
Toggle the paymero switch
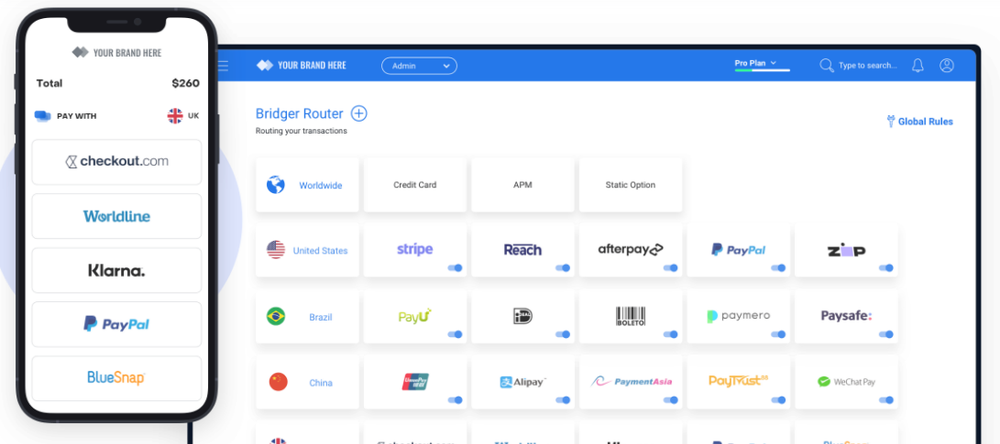(778, 334)
